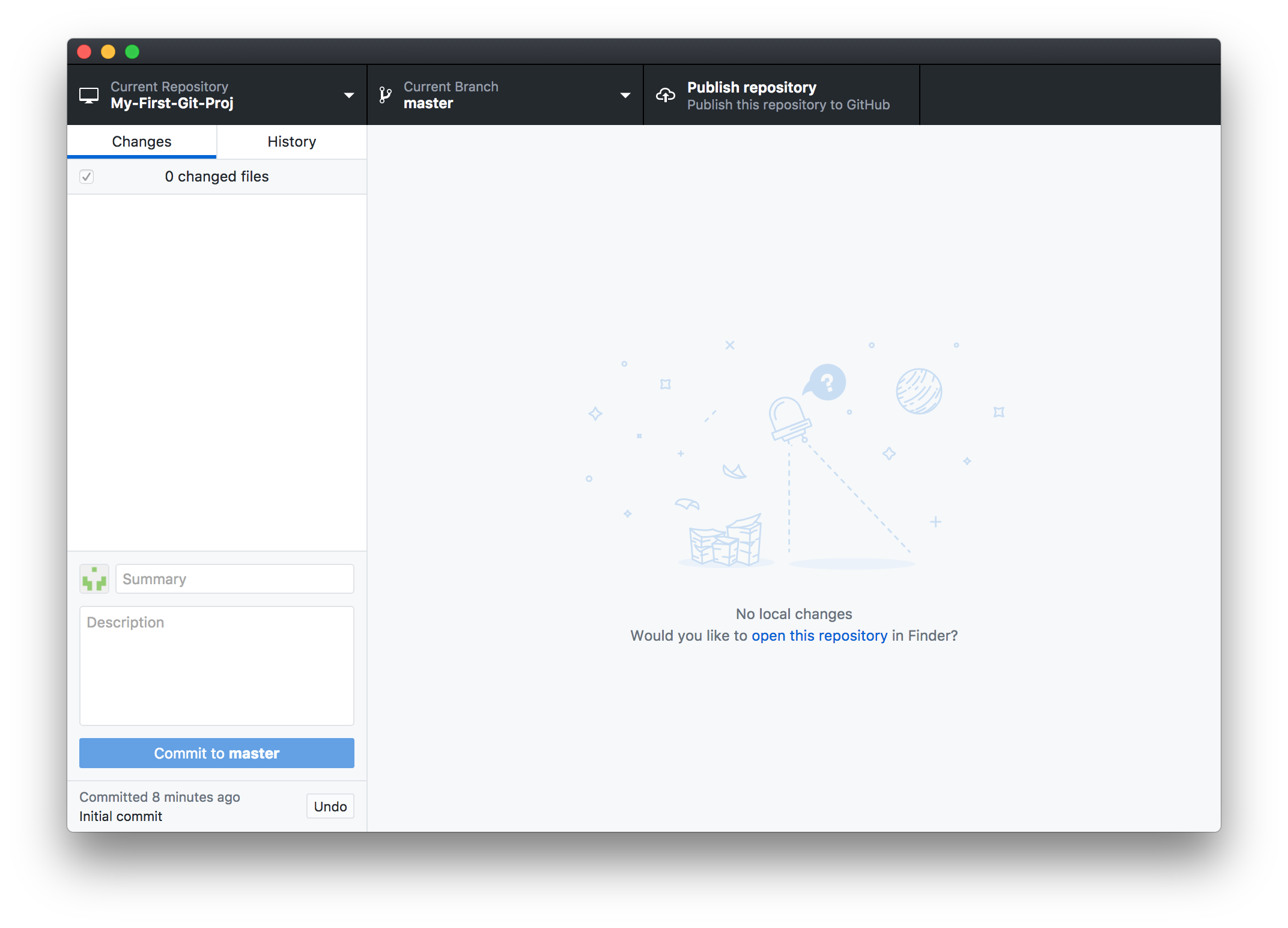Expand the Current Repository dropdown arrow
1288x928 pixels.
[348, 96]
